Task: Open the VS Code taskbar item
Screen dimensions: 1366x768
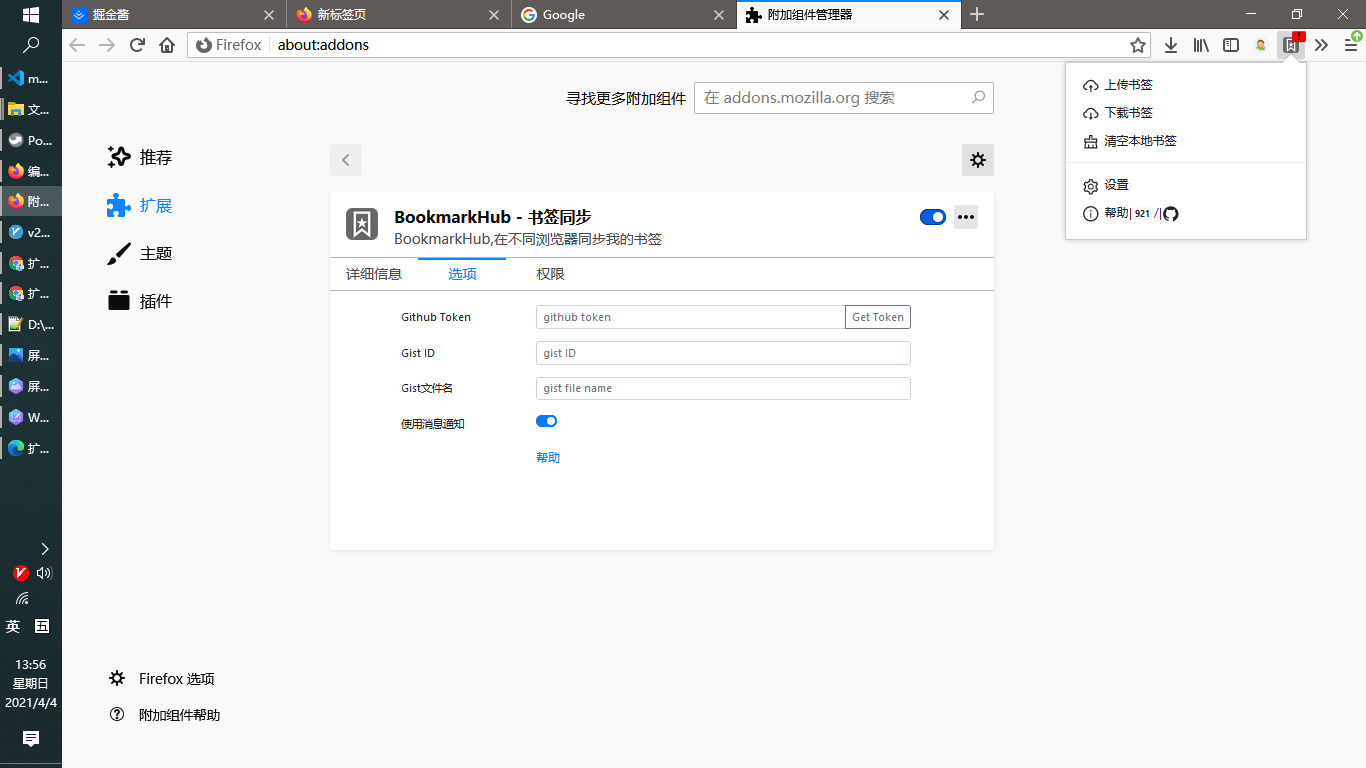Action: 31,79
